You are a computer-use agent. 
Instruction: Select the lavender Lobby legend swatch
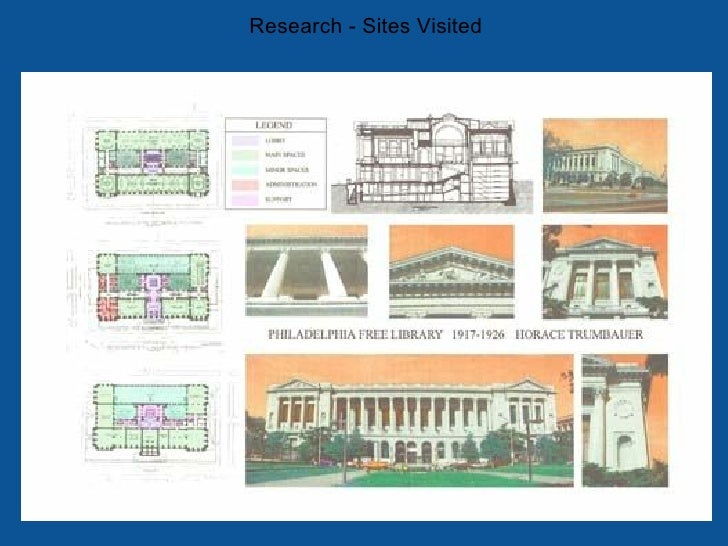245,140
